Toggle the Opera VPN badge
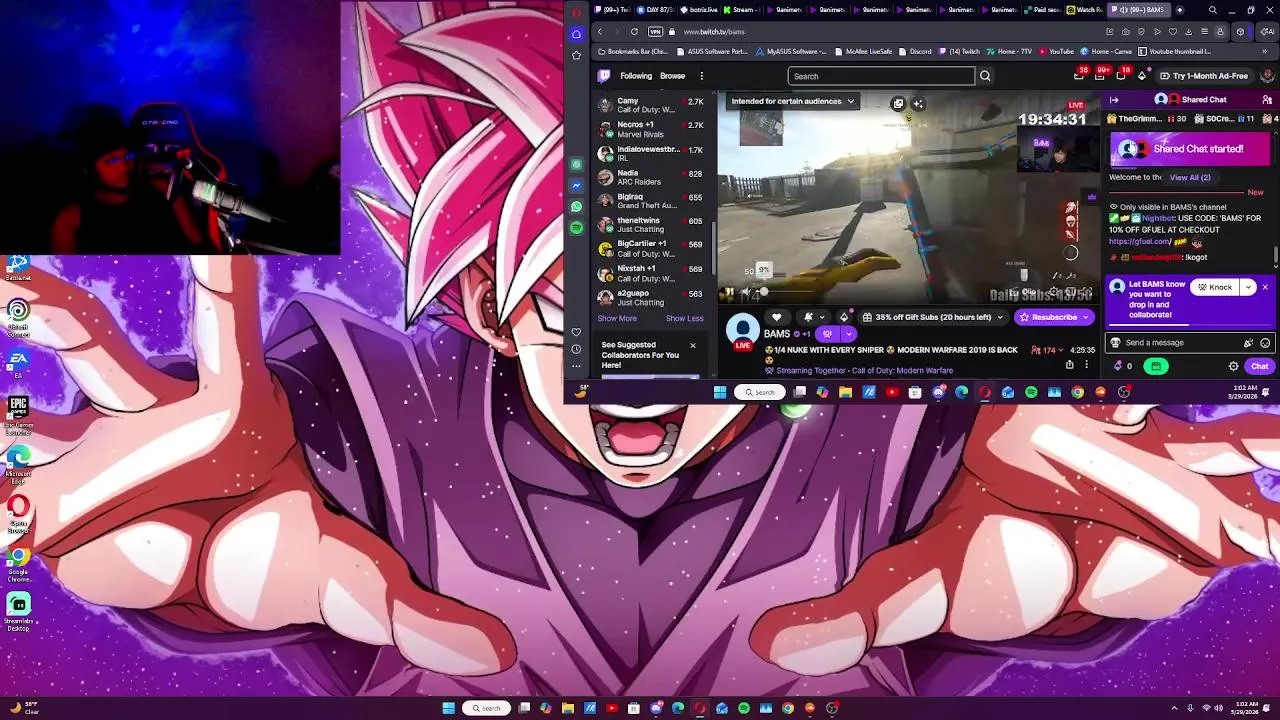Image resolution: width=1280 pixels, height=720 pixels. (655, 32)
